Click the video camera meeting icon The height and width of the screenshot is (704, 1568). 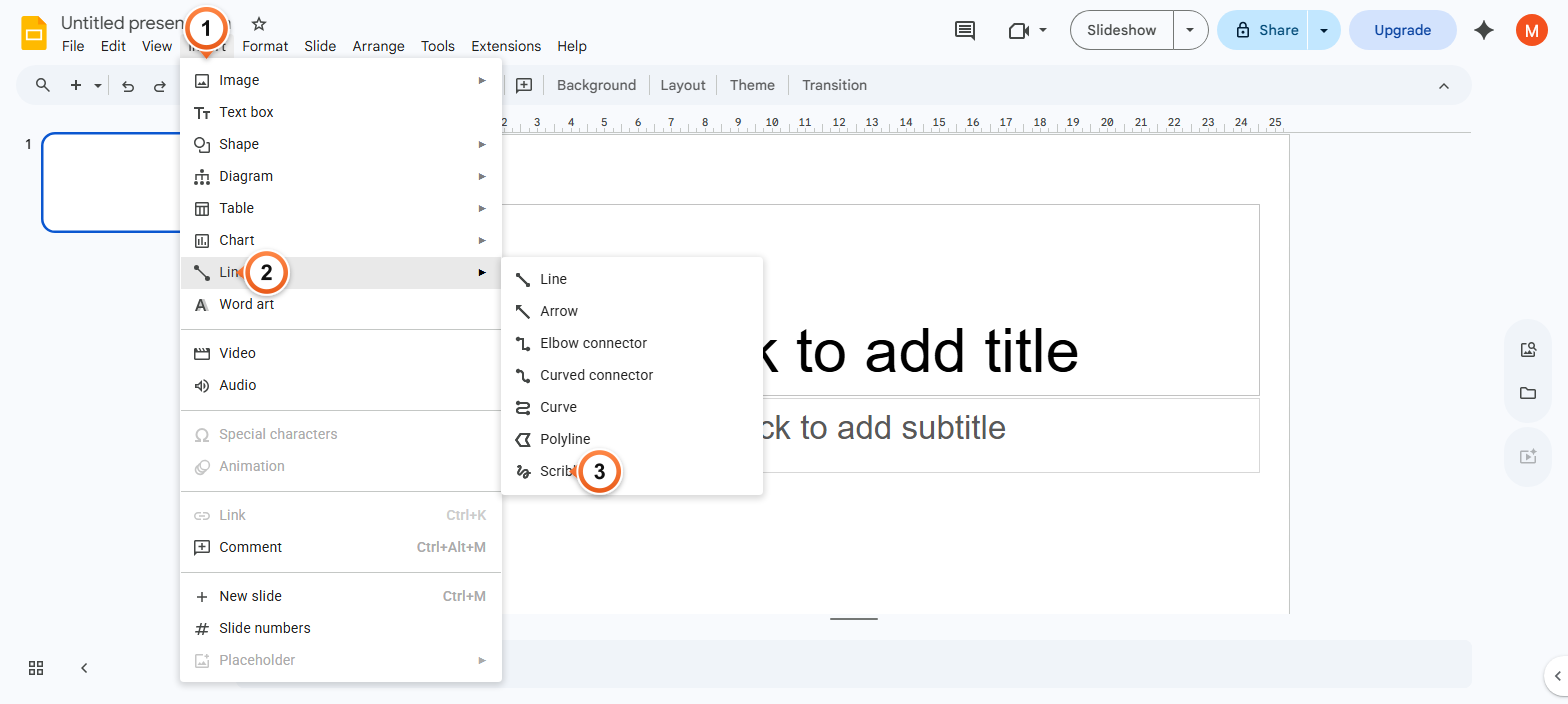(1019, 30)
